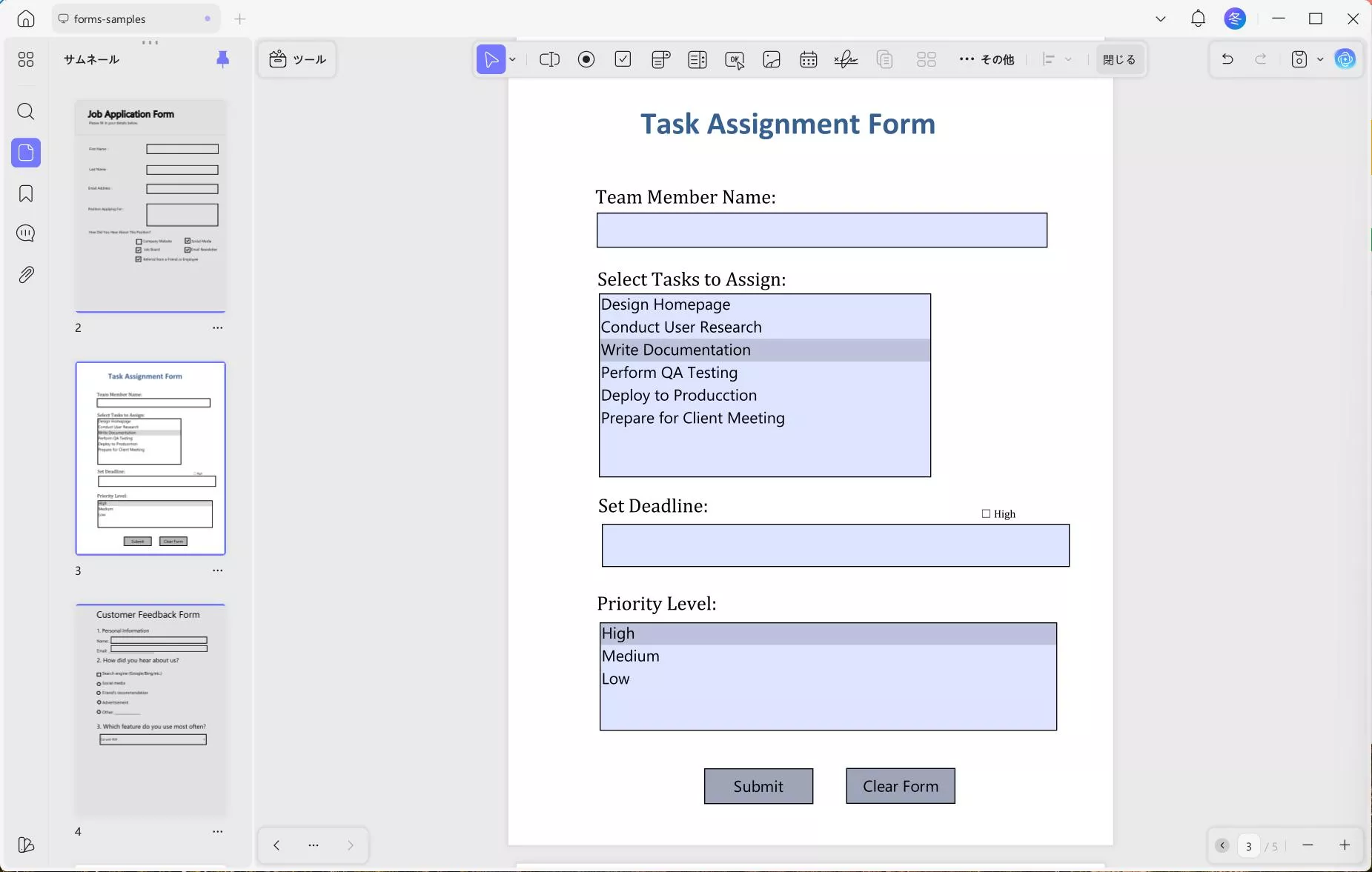Open the その他 more options menu
This screenshot has width=1372, height=872.
coord(987,59)
